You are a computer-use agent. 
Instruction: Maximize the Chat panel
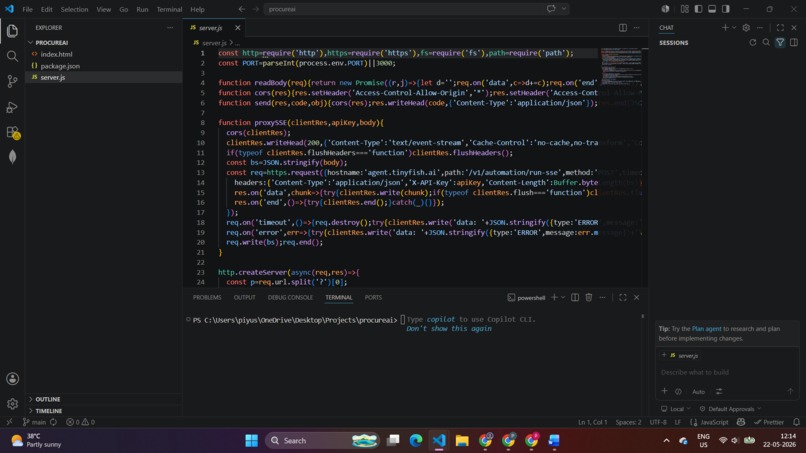coord(780,28)
